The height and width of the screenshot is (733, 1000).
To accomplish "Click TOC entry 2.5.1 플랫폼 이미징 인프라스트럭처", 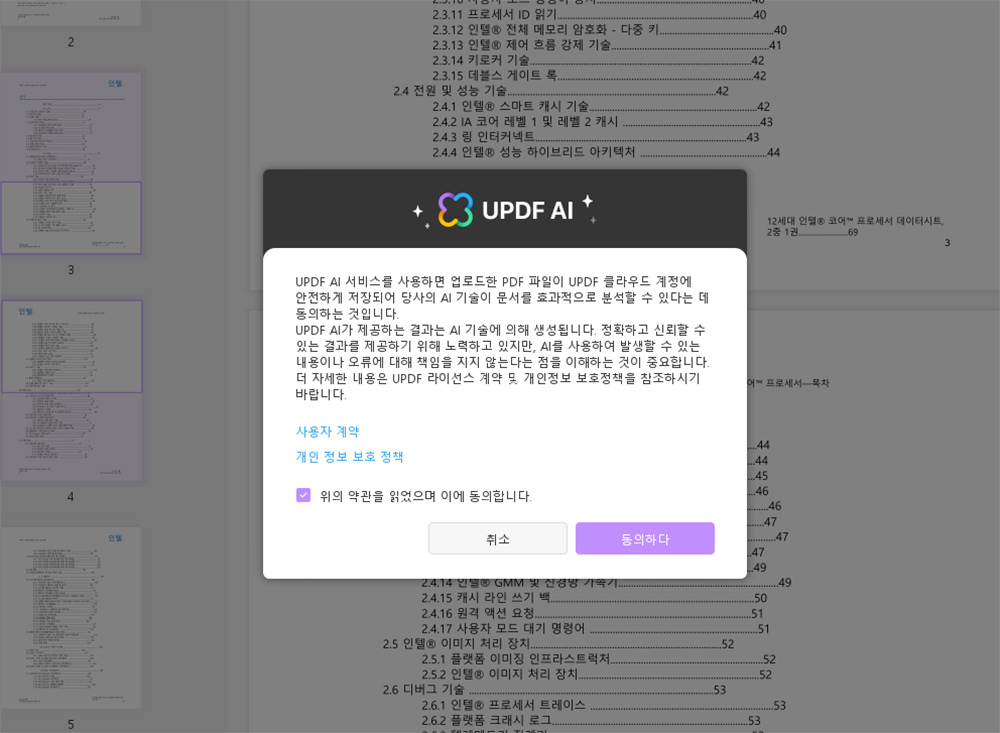I will pos(598,659).
